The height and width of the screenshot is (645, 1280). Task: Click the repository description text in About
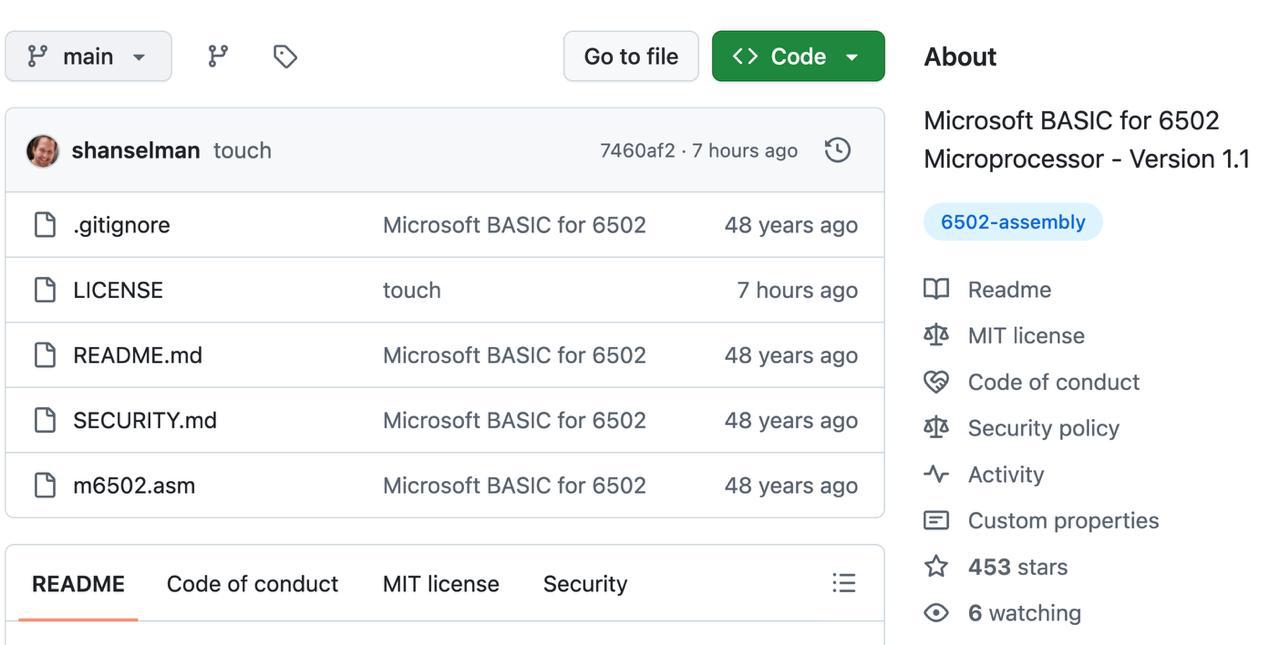click(x=1087, y=139)
